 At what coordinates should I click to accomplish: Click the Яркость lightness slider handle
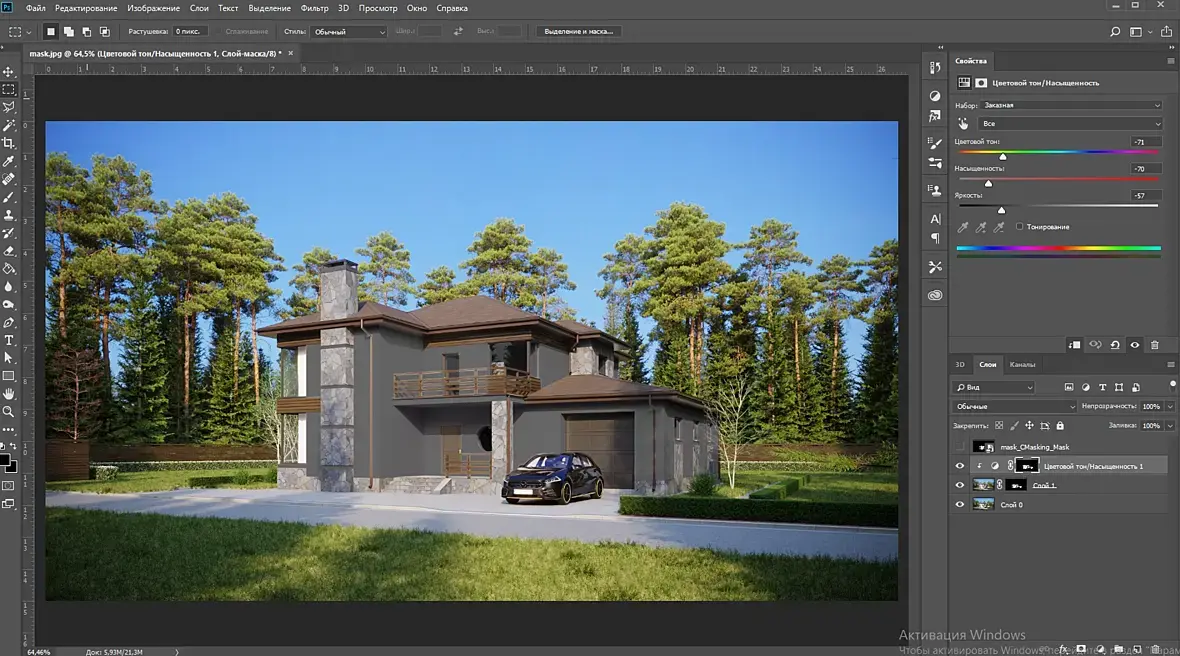pos(1002,210)
